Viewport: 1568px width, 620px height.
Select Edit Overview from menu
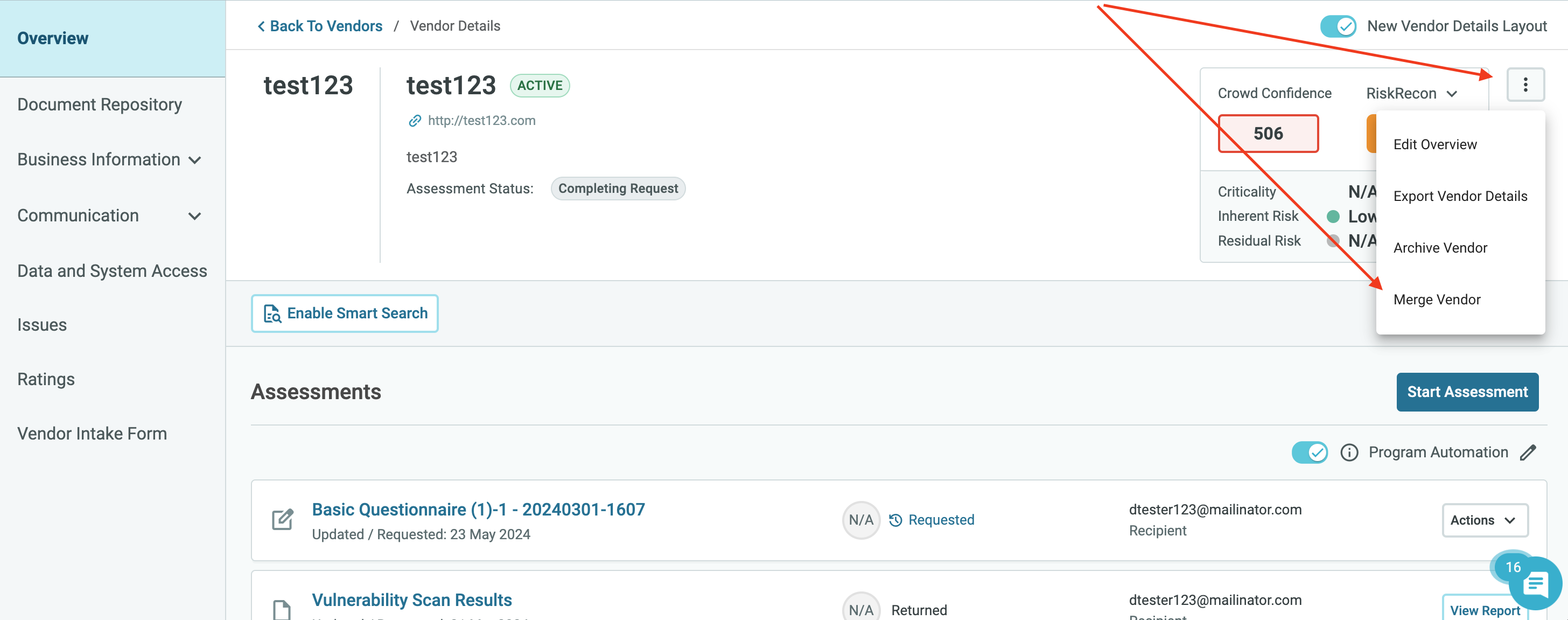coord(1434,144)
